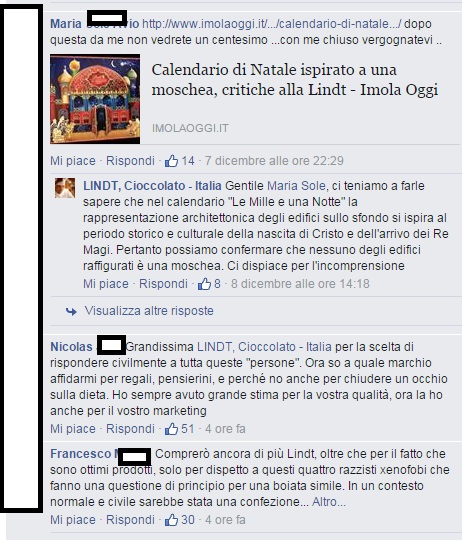Image resolution: width=462 pixels, height=540 pixels.
Task: Expand Visualizza altre risposte replies
Action: 149,311
